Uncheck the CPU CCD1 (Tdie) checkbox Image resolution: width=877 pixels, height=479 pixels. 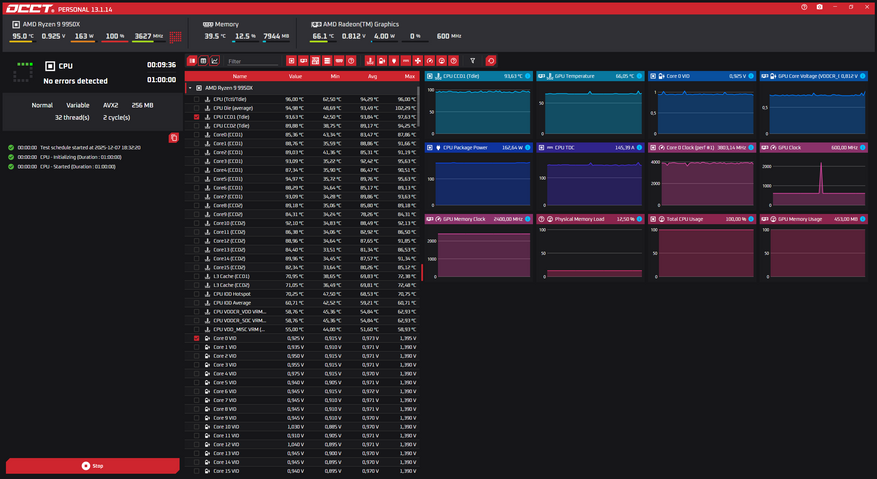pyautogui.click(x=197, y=117)
